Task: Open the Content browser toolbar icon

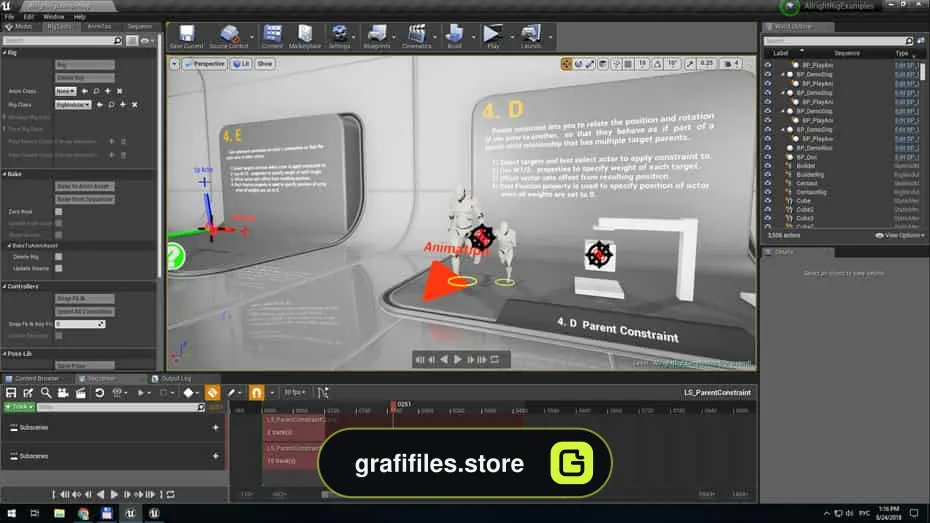Action: tap(272, 37)
